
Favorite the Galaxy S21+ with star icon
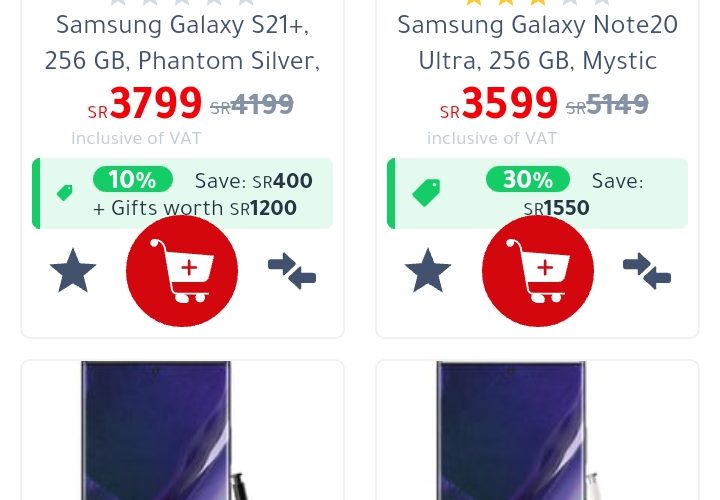[x=73, y=271]
